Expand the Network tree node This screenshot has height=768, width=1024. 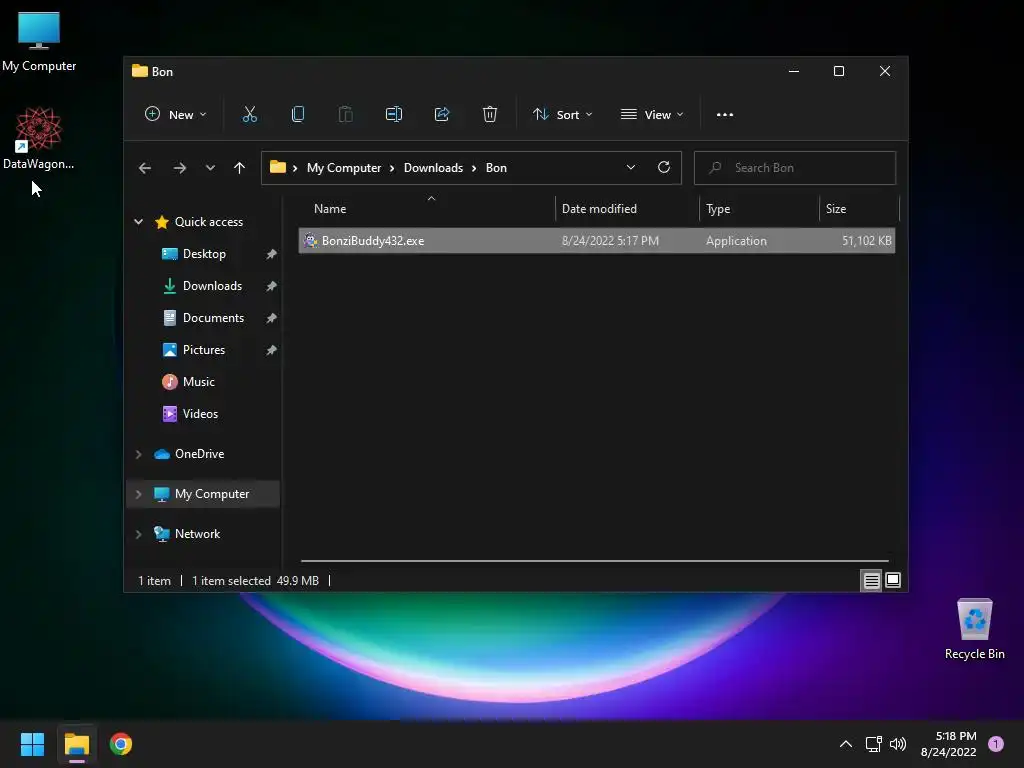pos(138,534)
